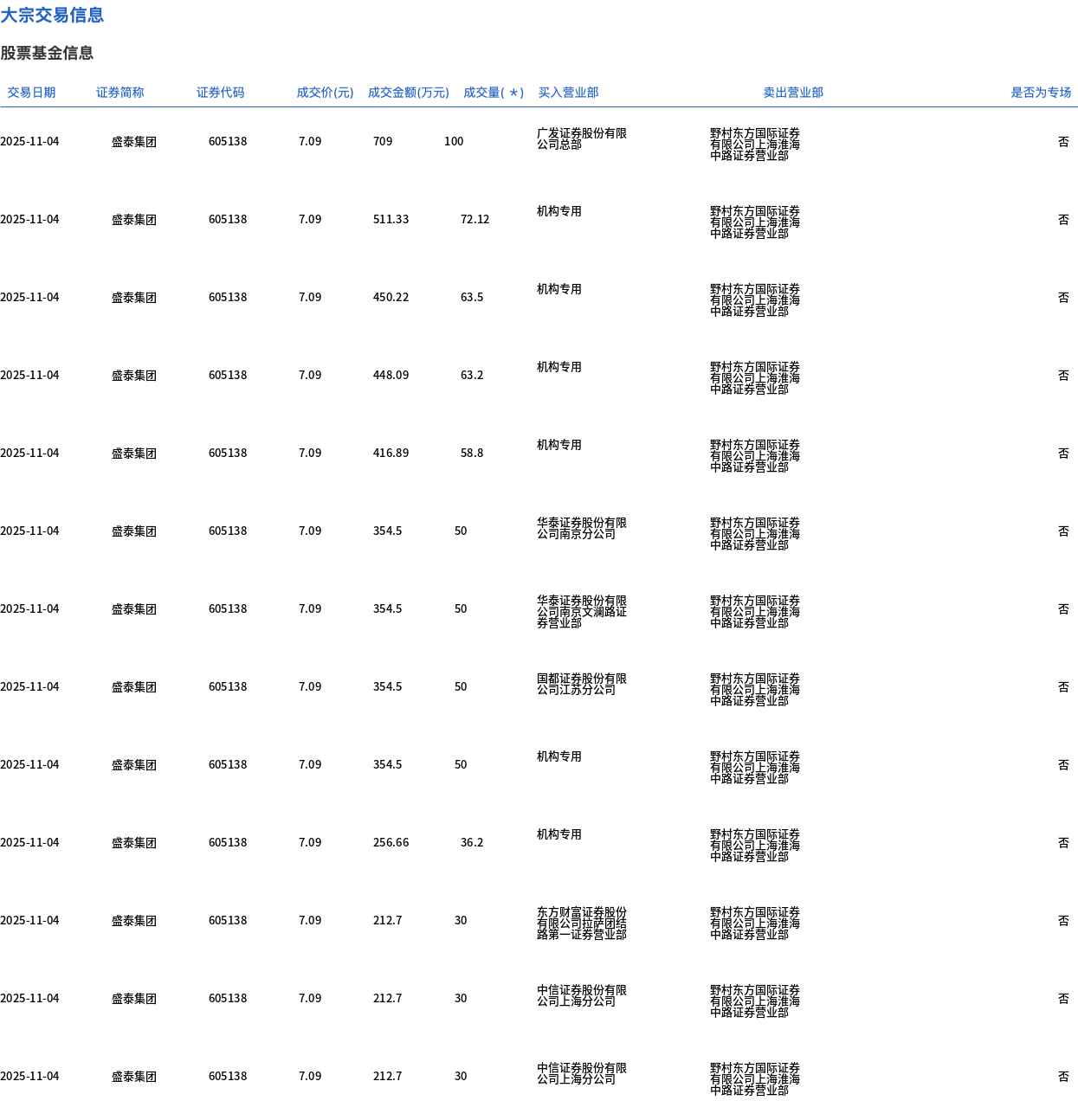Click the 成交价(元) column header

(x=325, y=93)
